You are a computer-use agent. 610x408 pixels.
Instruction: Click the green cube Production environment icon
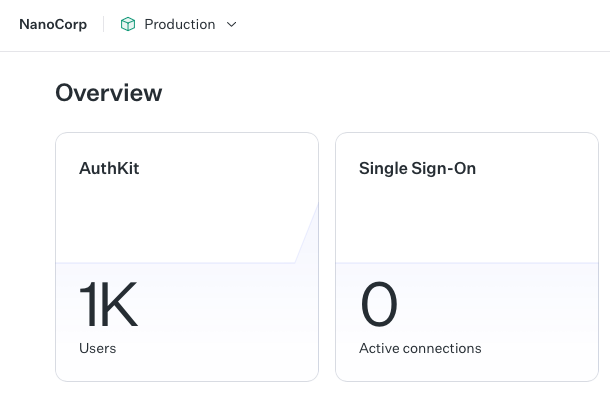click(128, 25)
